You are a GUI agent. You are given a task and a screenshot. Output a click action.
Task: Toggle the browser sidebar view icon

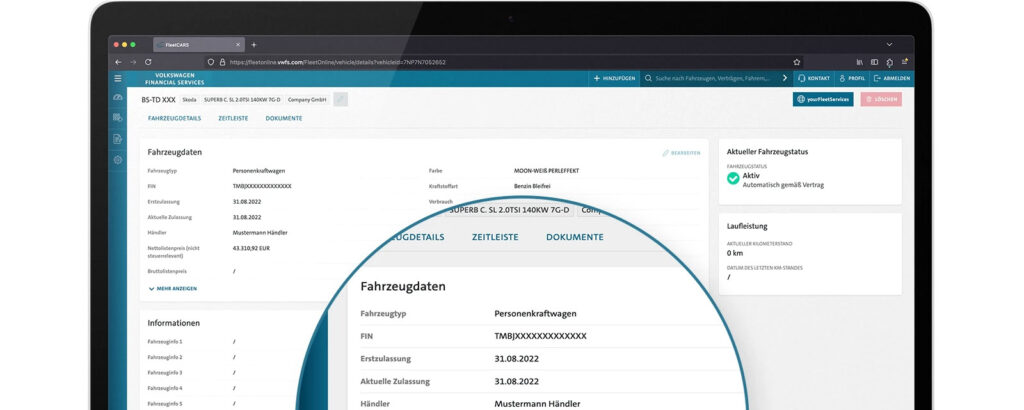pyautogui.click(x=874, y=62)
